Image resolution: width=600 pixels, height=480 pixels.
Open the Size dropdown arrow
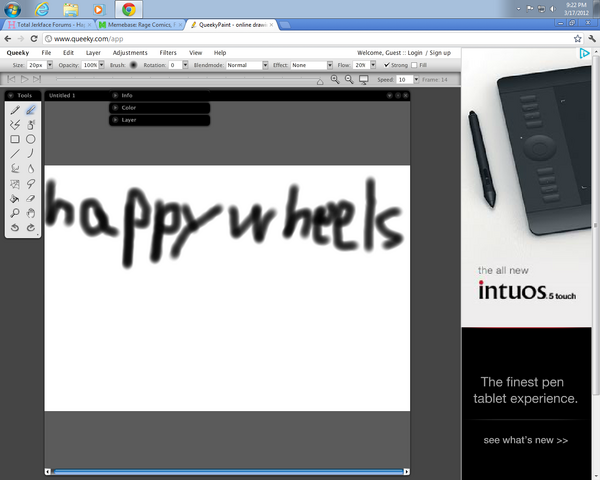pyautogui.click(x=50, y=65)
